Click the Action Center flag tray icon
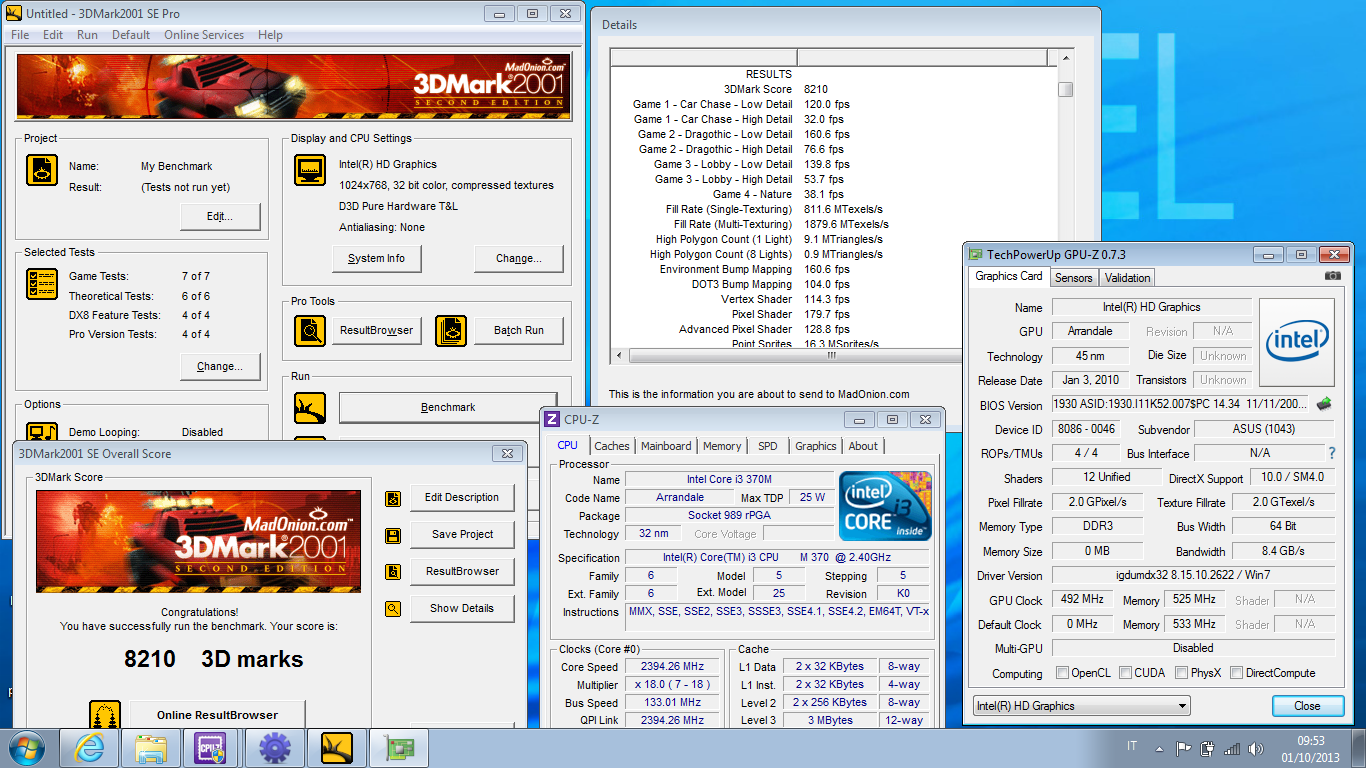 (x=1183, y=747)
